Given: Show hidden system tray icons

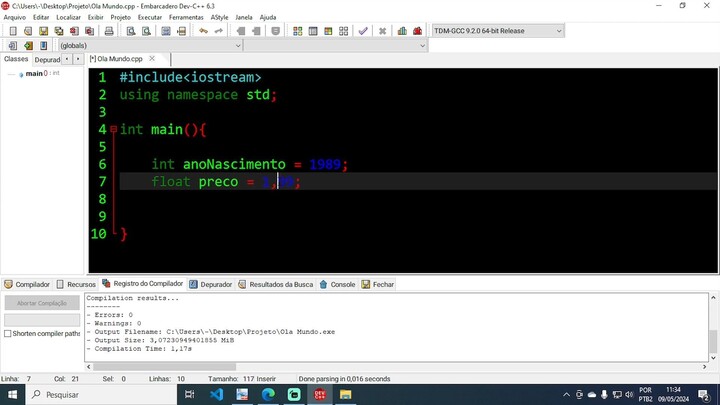Looking at the screenshot, I should coord(567,394).
